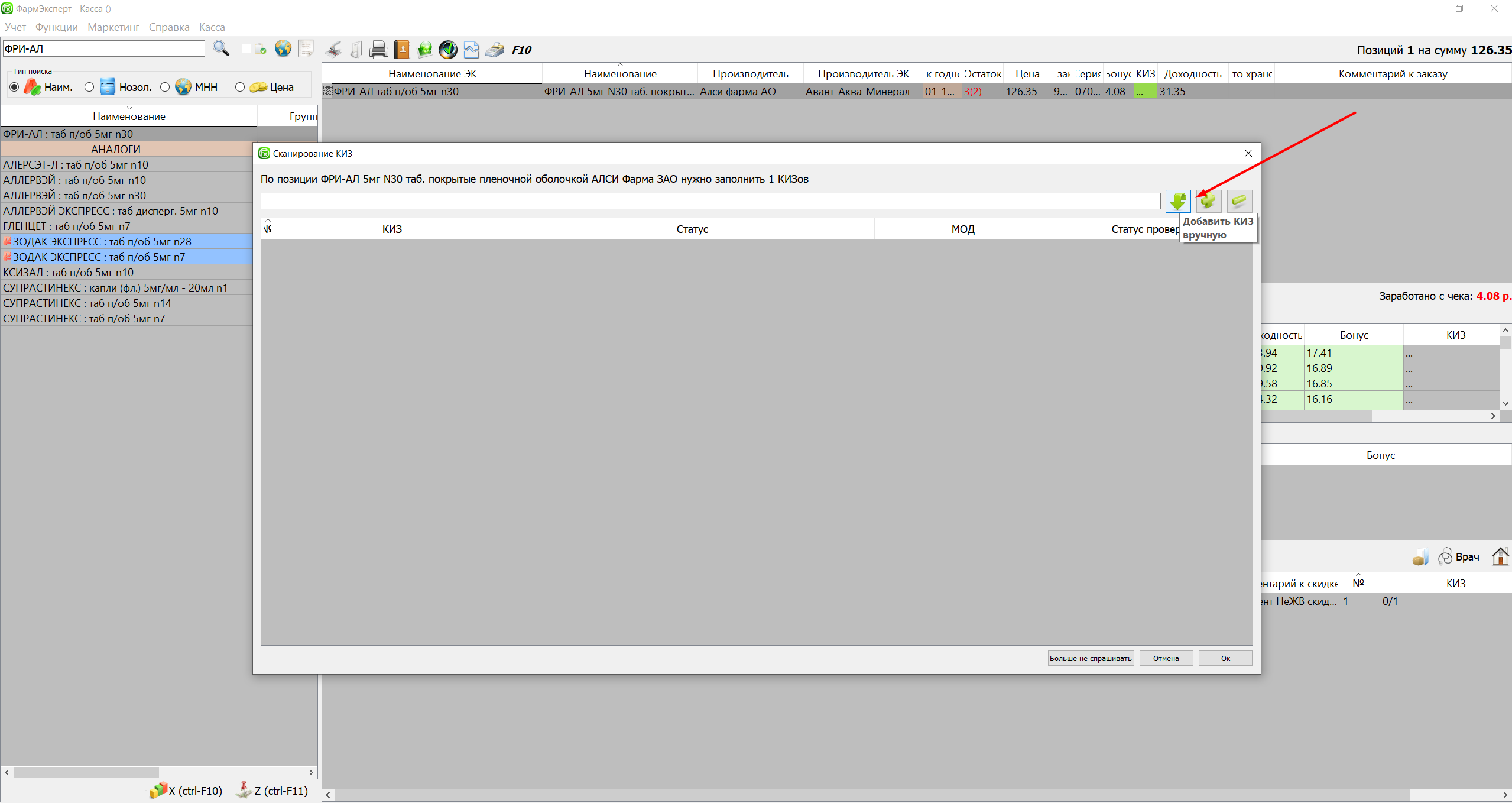1512x803 pixels.
Task: Open the orange address book icon
Action: (402, 50)
